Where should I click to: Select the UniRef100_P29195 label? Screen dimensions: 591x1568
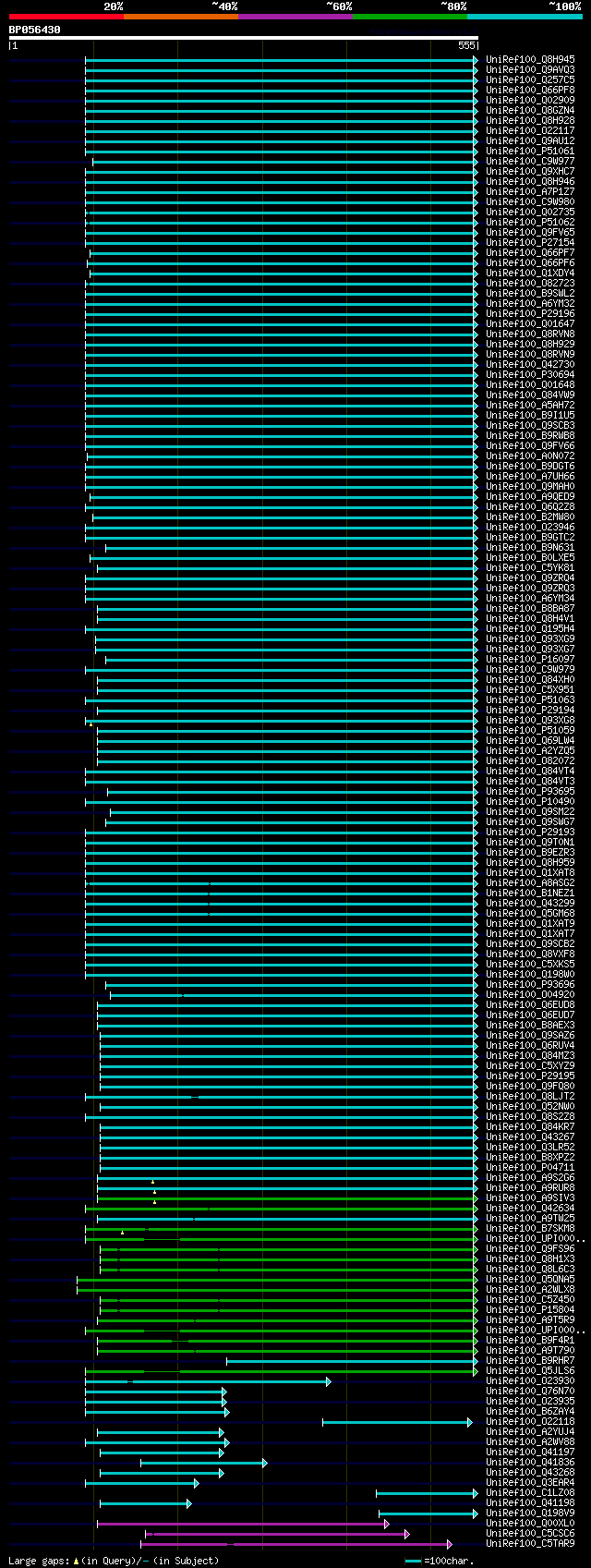pyautogui.click(x=530, y=1076)
